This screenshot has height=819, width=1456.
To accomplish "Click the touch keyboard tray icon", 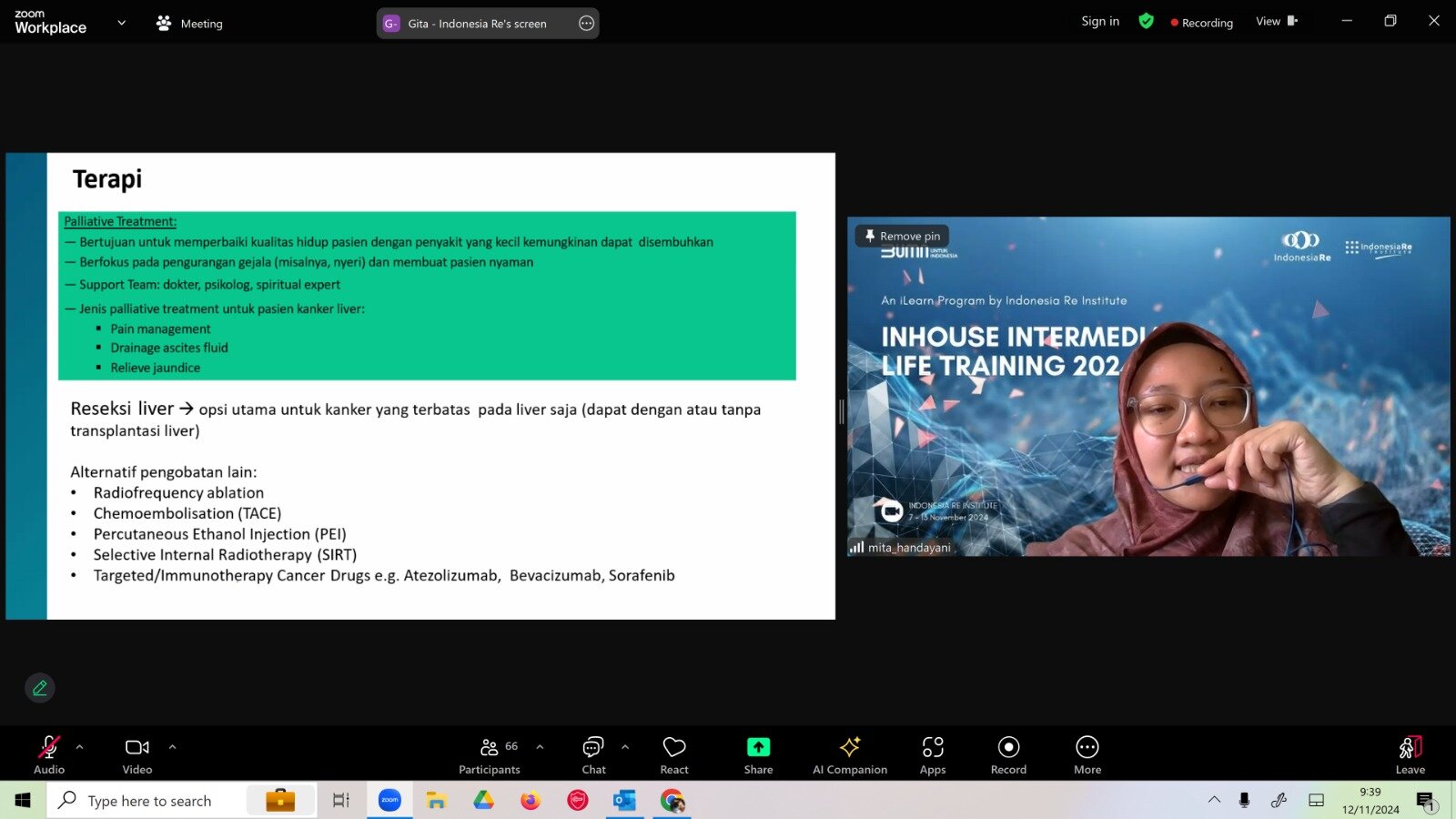I will [1316, 801].
